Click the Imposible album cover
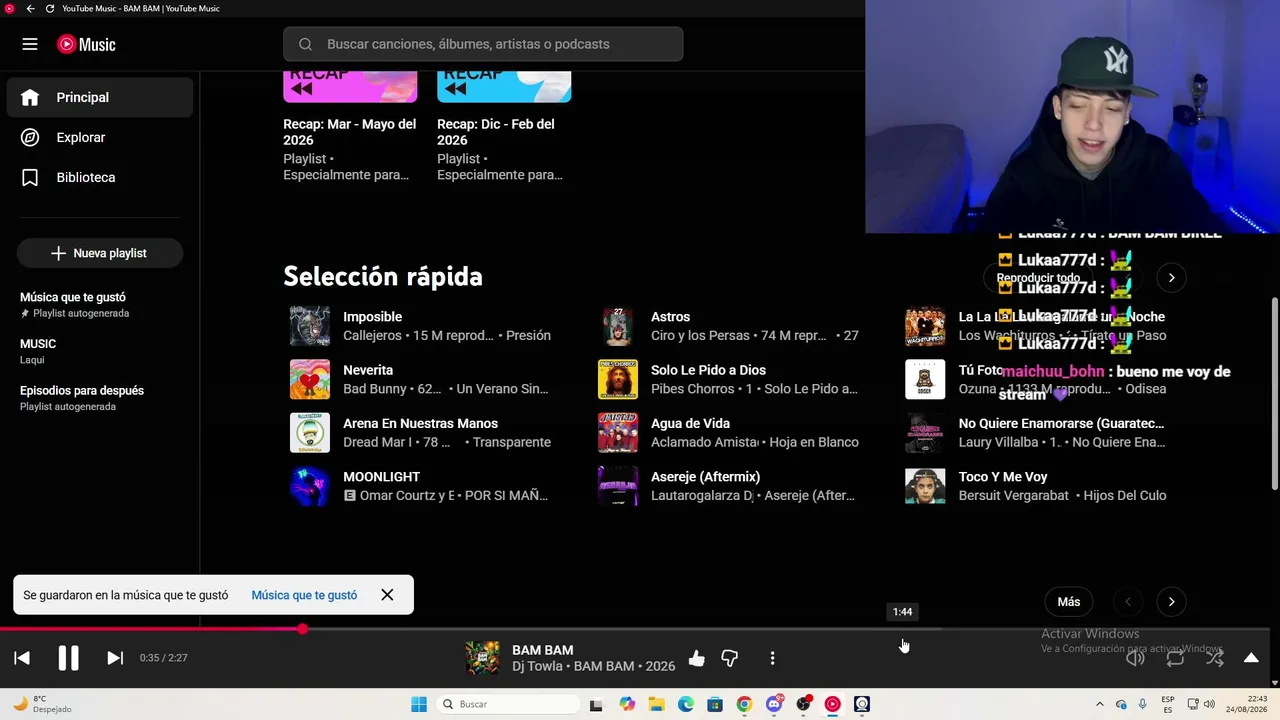Screen dimensions: 1280x720 coord(310,326)
